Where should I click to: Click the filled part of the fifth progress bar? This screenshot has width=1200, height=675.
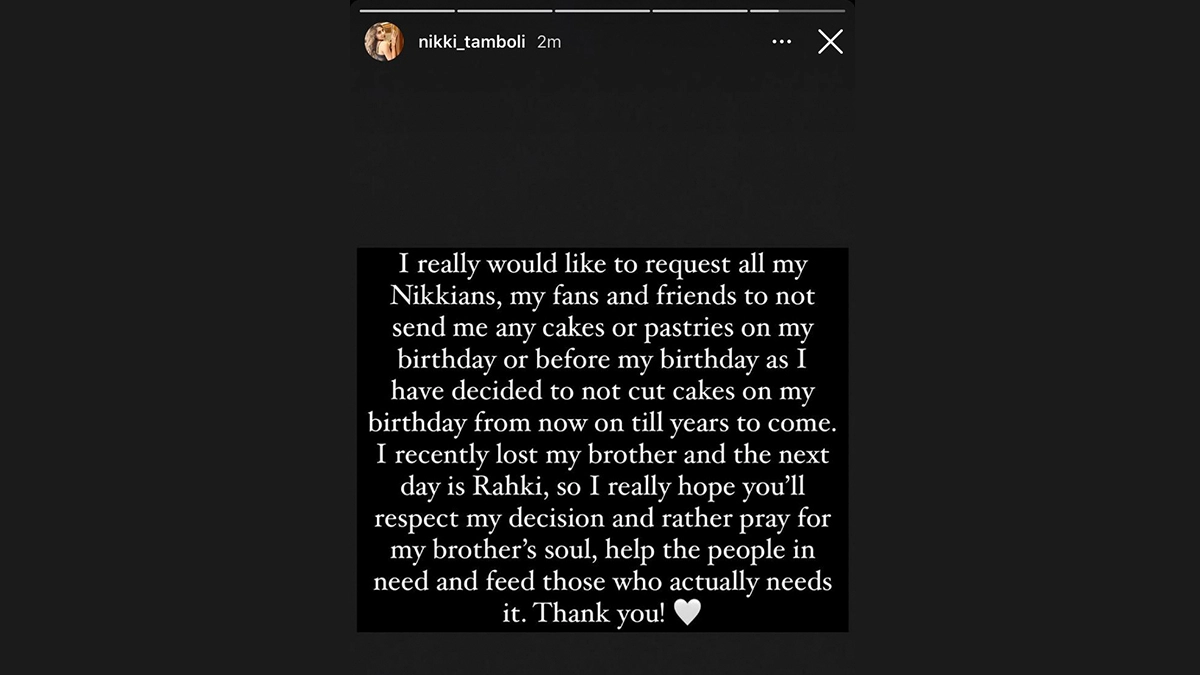pos(764,10)
